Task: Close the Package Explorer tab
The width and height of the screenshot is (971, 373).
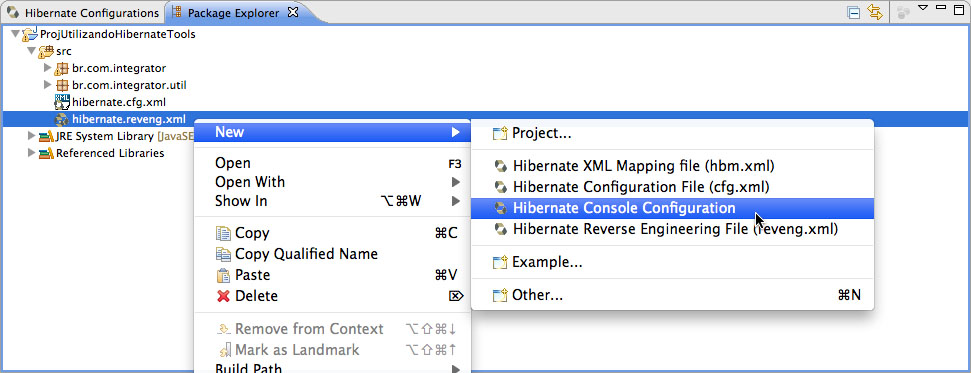Action: 294,12
